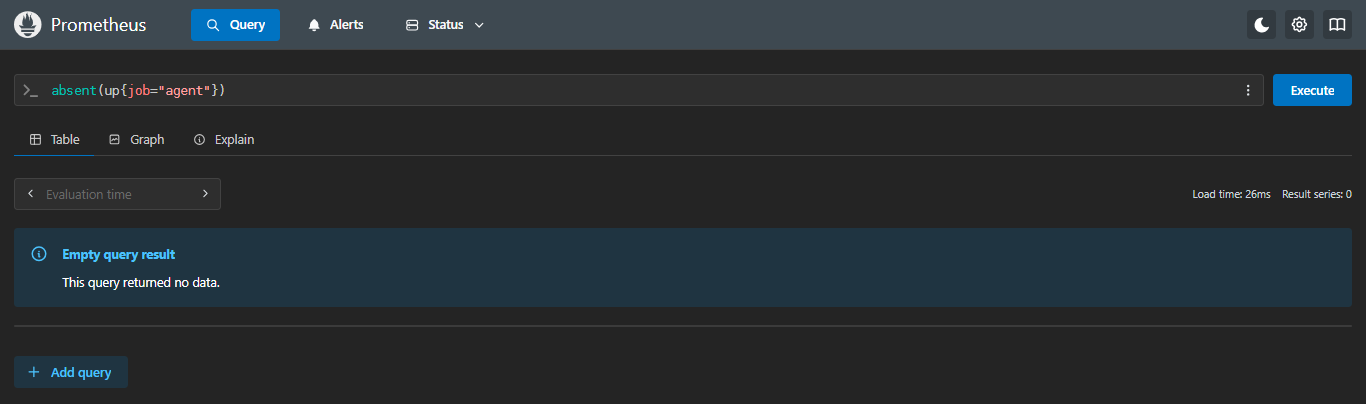This screenshot has height=404, width=1366.
Task: Toggle the dark/light theme moon icon
Action: (1262, 25)
